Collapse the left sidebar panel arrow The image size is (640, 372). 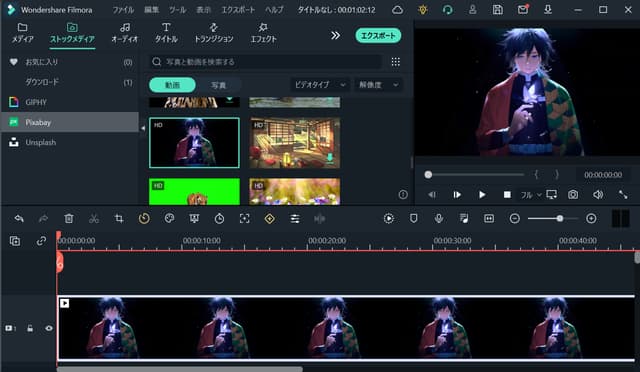[143, 128]
